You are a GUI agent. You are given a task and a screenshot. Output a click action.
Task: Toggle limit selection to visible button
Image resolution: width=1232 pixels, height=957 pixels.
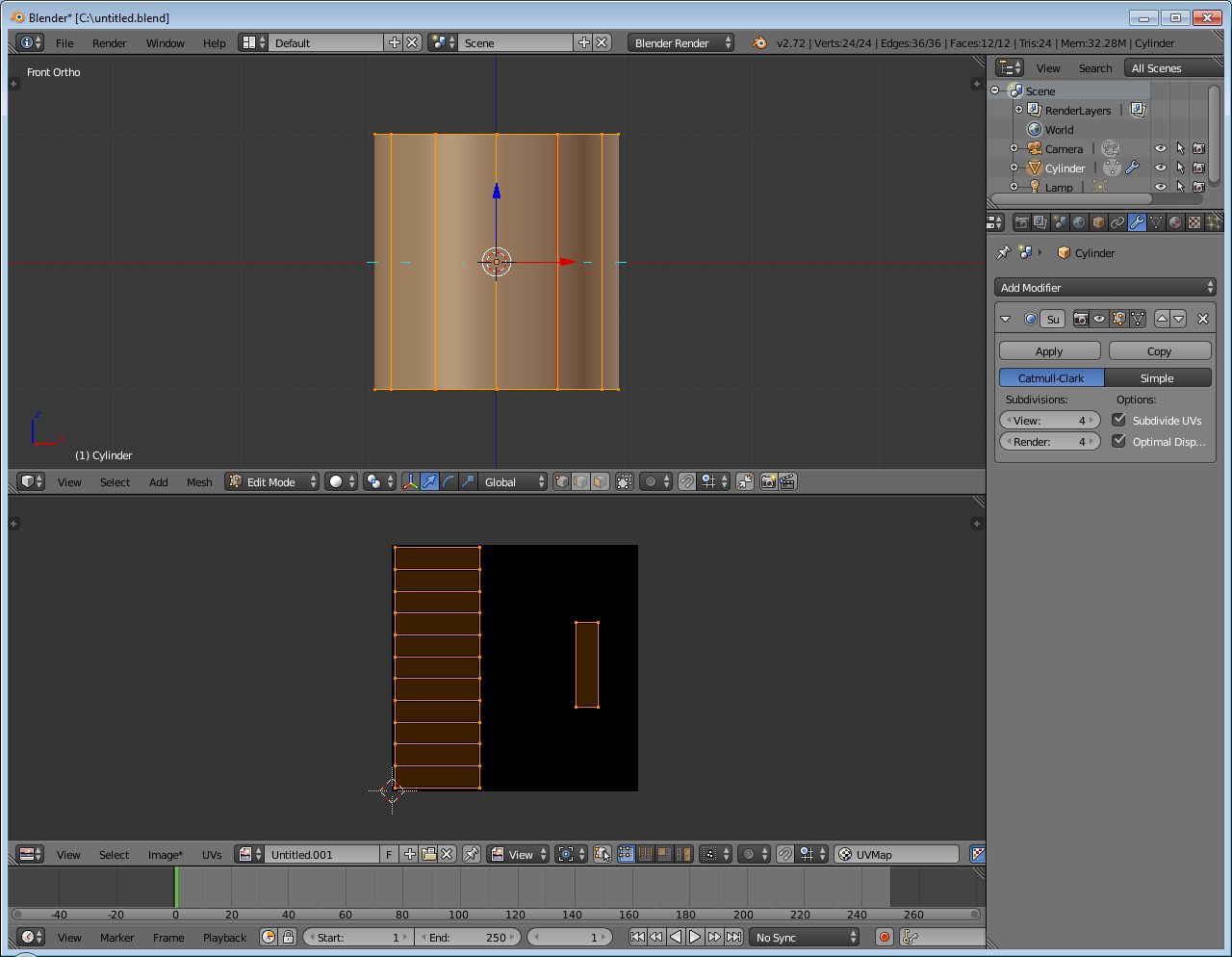pyautogui.click(x=625, y=481)
